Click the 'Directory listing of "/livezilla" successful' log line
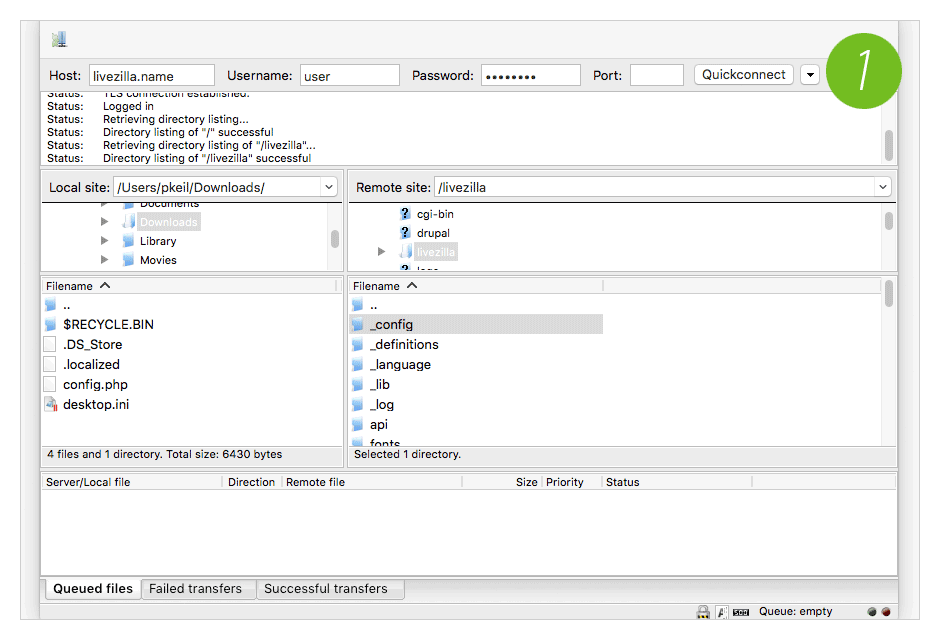Viewport: 940px width, 640px height. 207,158
